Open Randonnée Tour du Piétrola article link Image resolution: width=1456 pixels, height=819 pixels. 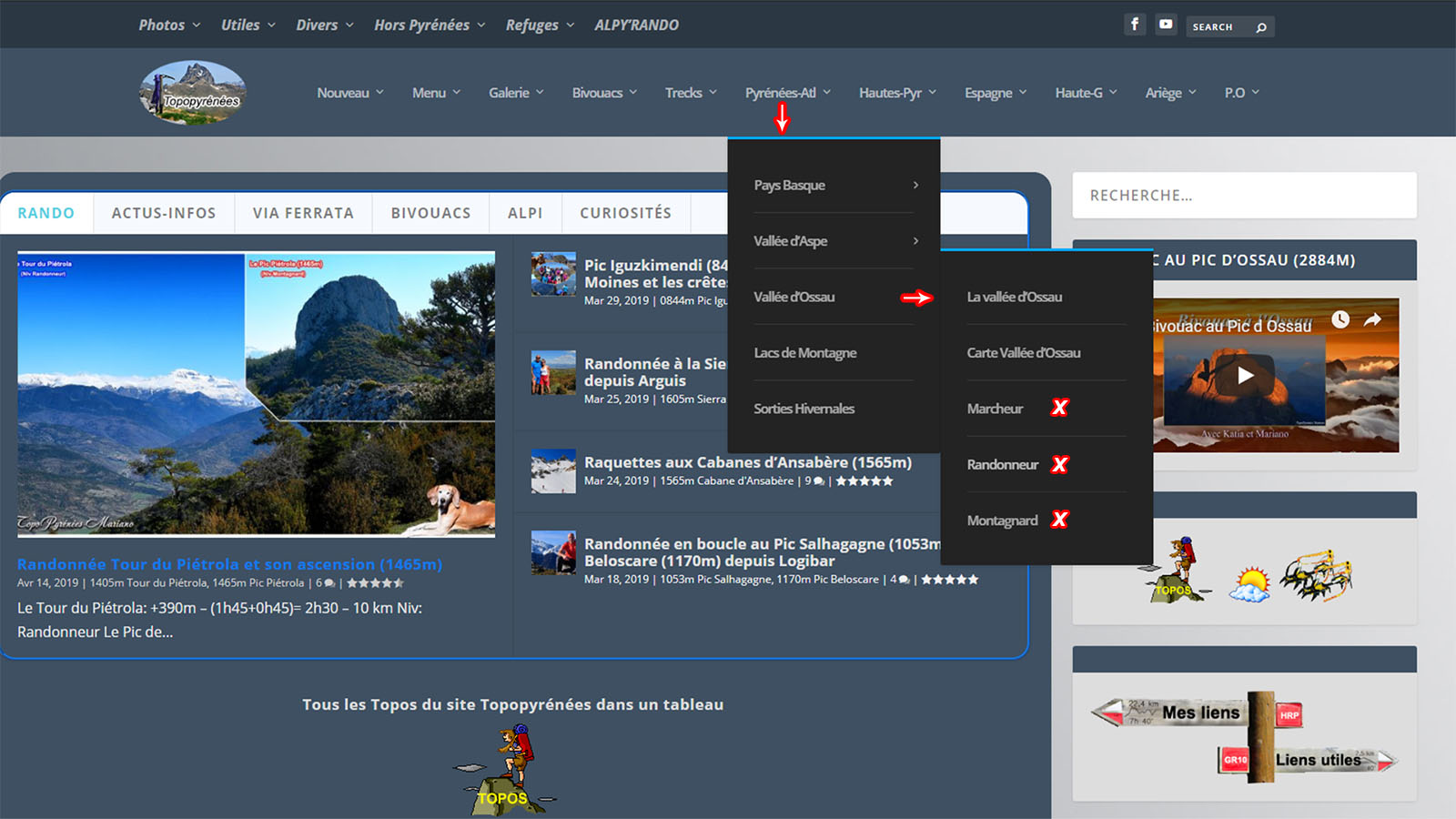point(229,564)
